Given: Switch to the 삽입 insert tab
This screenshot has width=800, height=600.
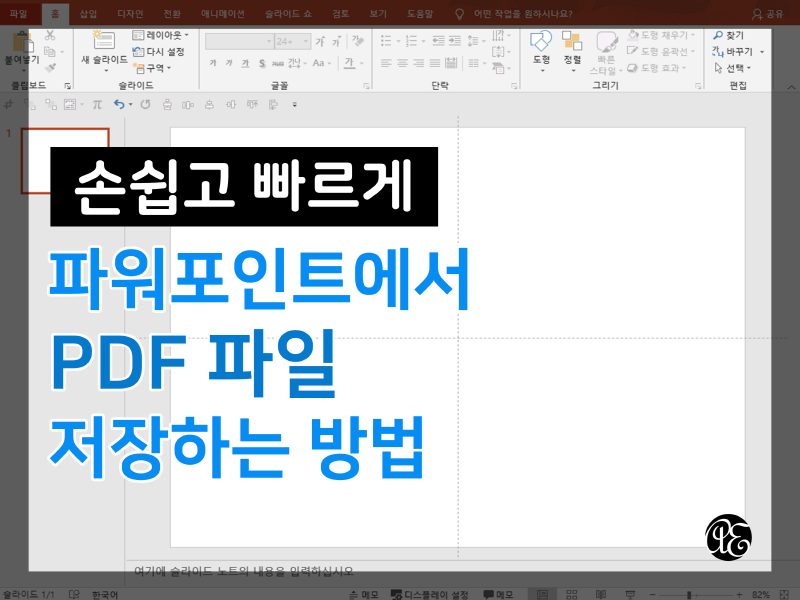Looking at the screenshot, I should (88, 13).
